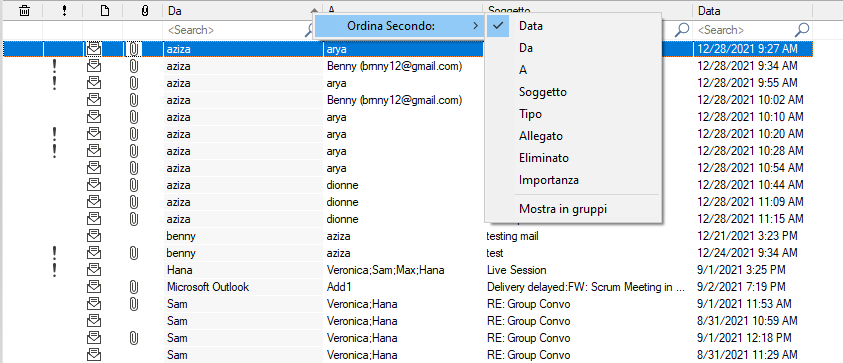843x363 pixels.
Task: Click envelope icon on Sam 8/31/2021 11:29 AM row
Action: [x=94, y=354]
